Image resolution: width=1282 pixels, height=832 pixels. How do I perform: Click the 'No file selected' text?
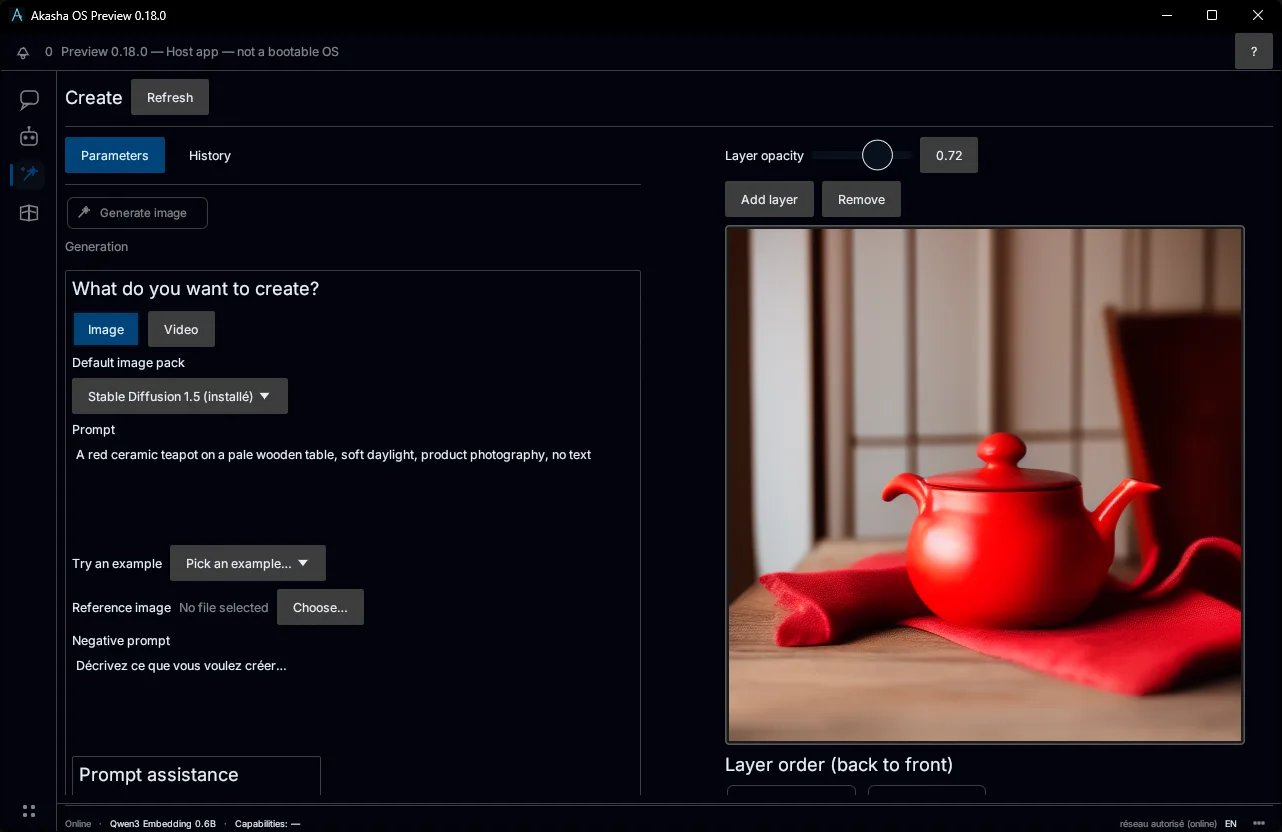pyautogui.click(x=224, y=607)
